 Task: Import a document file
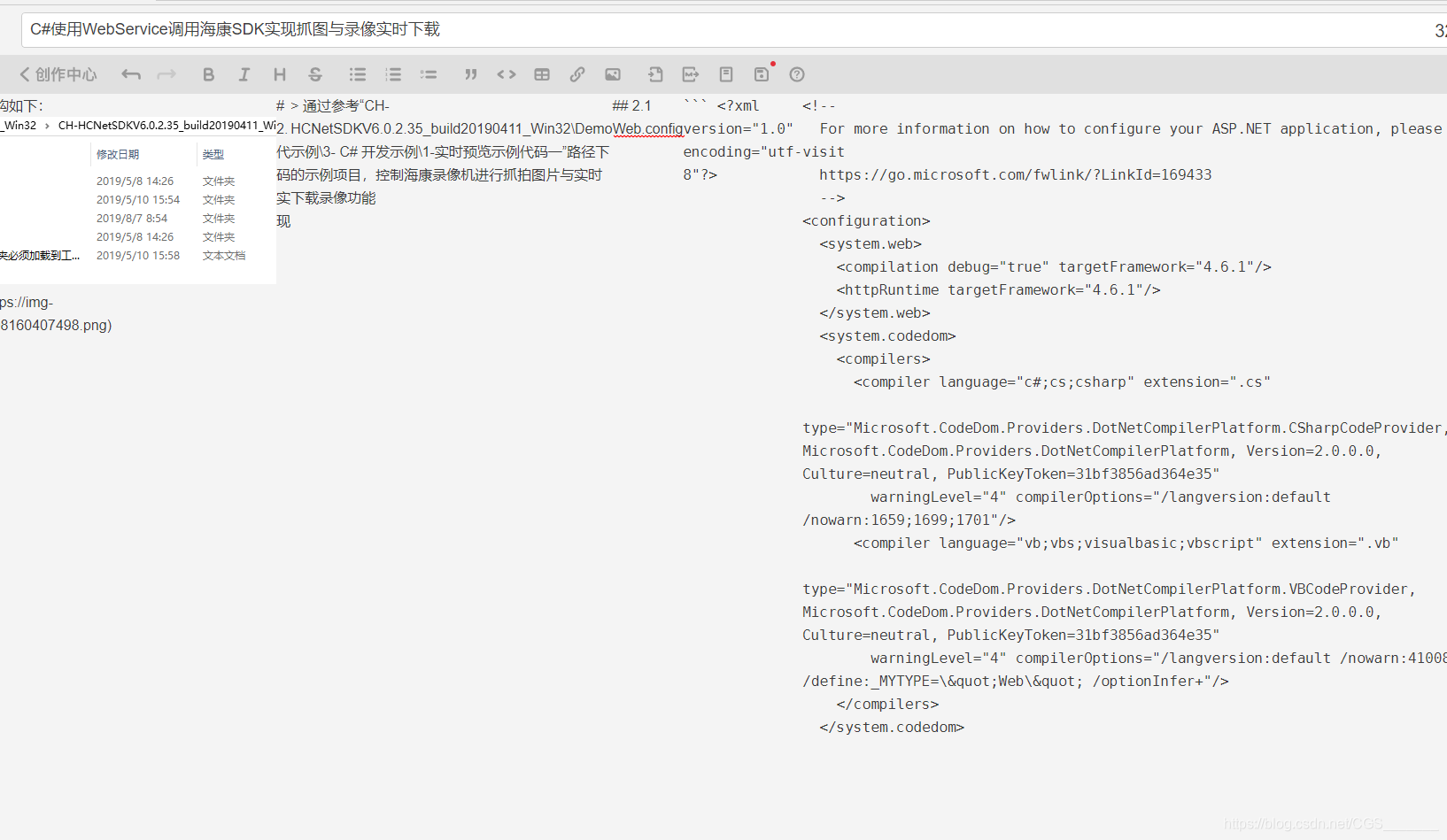pyautogui.click(x=655, y=74)
